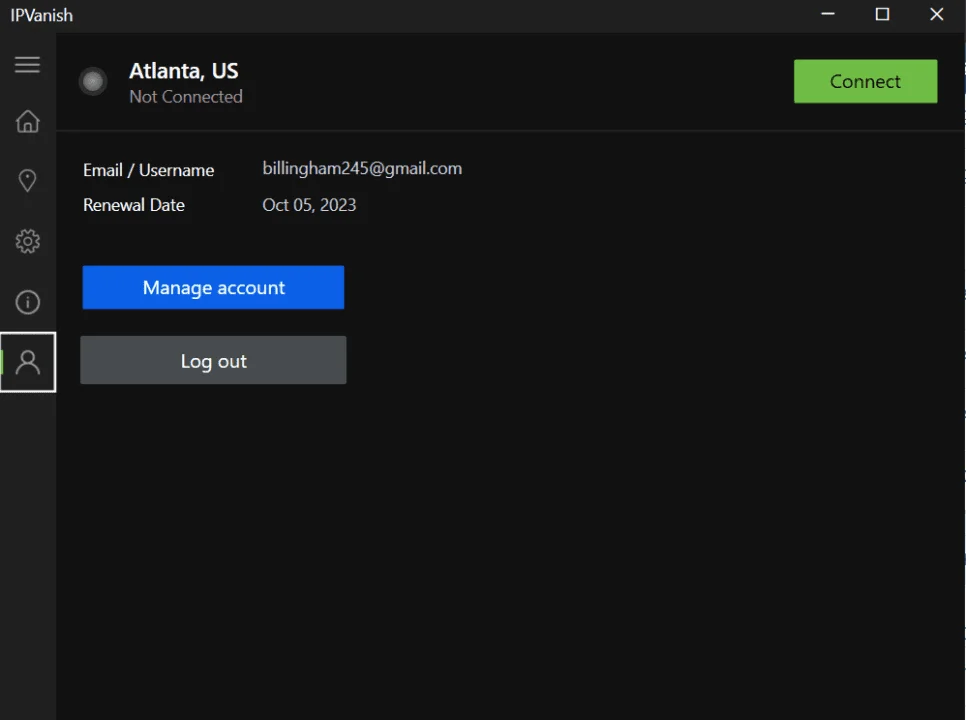Click the Log out button
The height and width of the screenshot is (720, 966).
213,360
